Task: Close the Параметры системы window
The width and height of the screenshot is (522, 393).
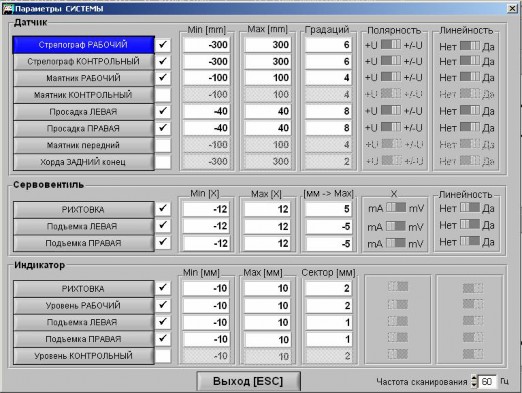Action: click(x=512, y=8)
